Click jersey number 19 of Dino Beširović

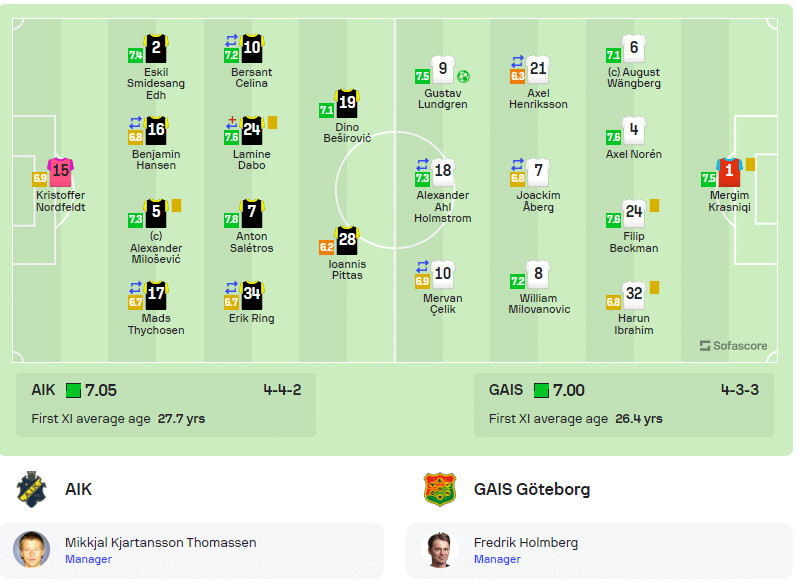coord(347,103)
